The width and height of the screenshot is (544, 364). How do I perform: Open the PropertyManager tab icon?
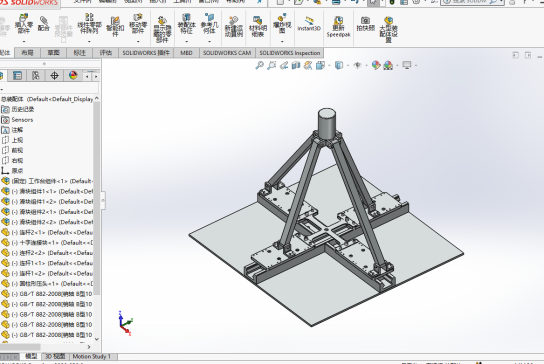tap(17, 75)
